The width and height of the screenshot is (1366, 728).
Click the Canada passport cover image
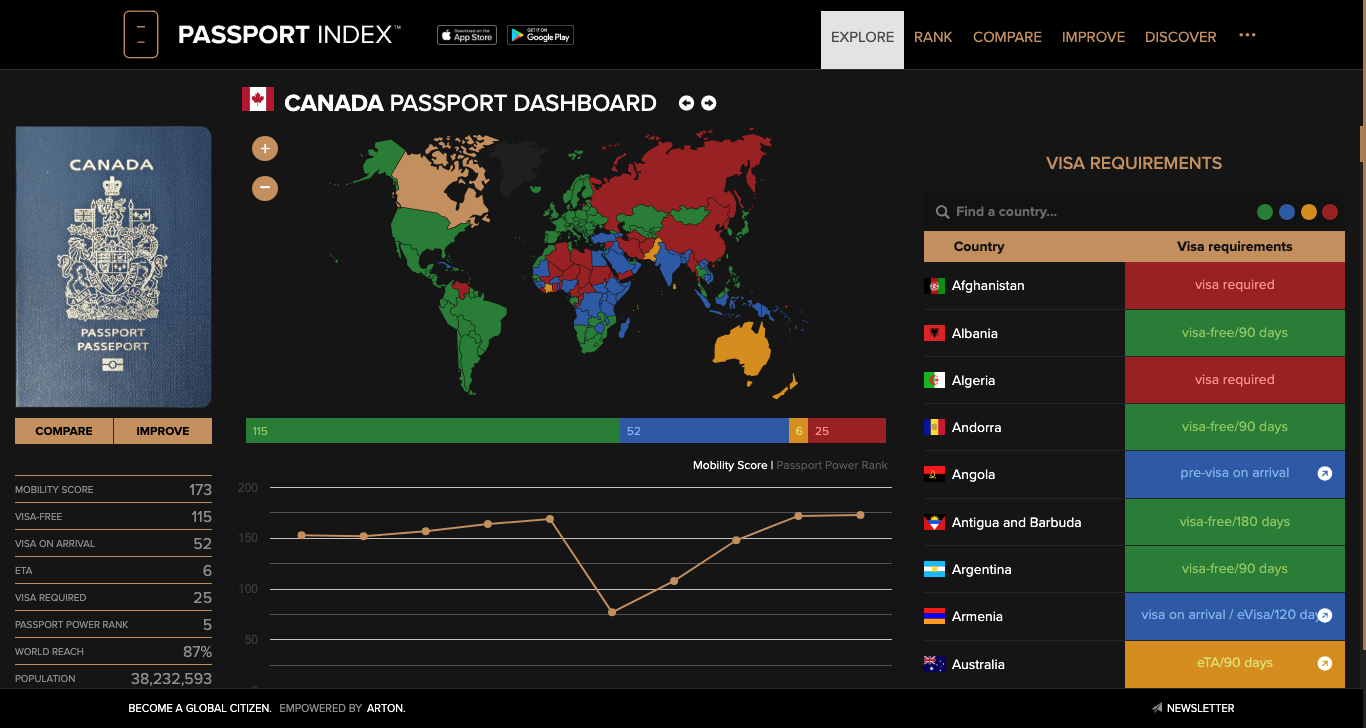113,267
